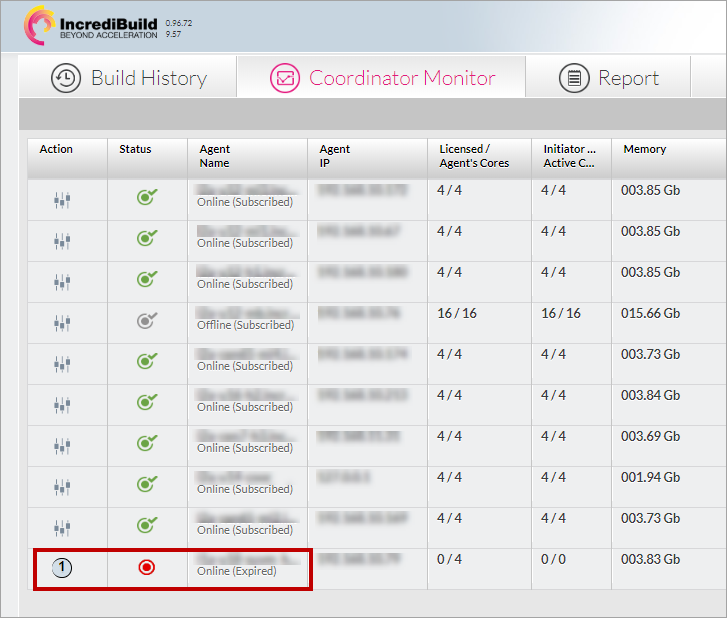Select the '003.69 Gb' memory value
Viewport: 727px width, 618px height.
click(x=650, y=436)
